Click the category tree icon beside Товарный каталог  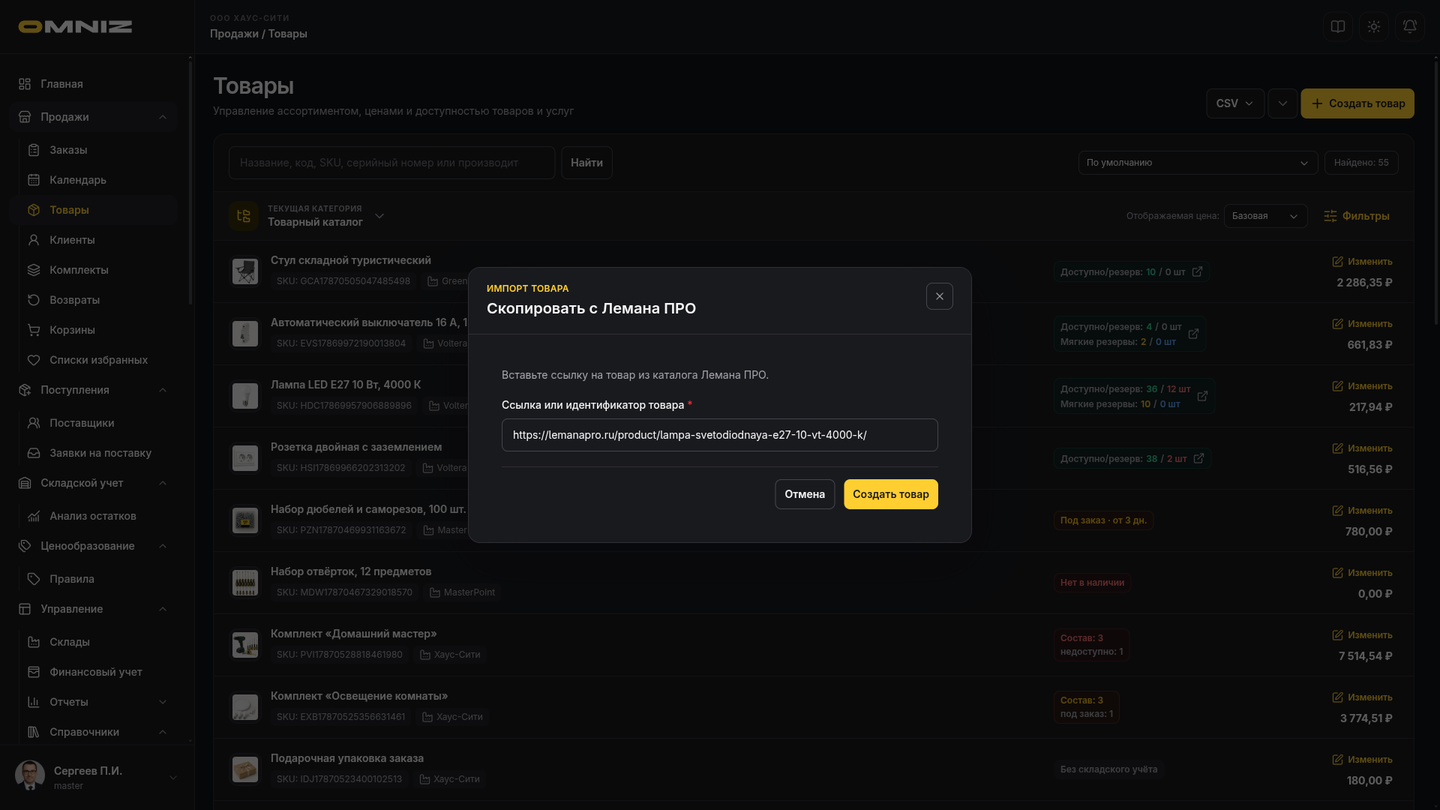click(x=244, y=216)
